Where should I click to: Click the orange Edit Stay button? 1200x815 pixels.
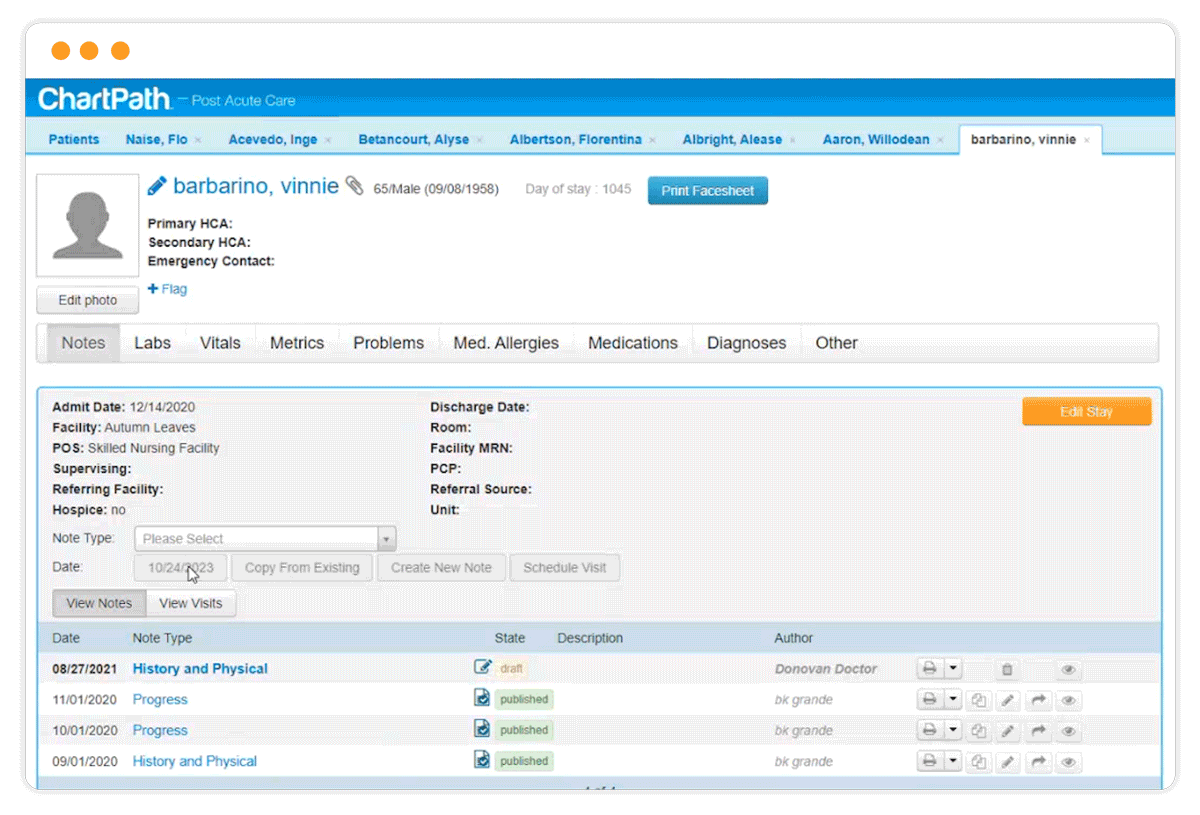tap(1086, 410)
